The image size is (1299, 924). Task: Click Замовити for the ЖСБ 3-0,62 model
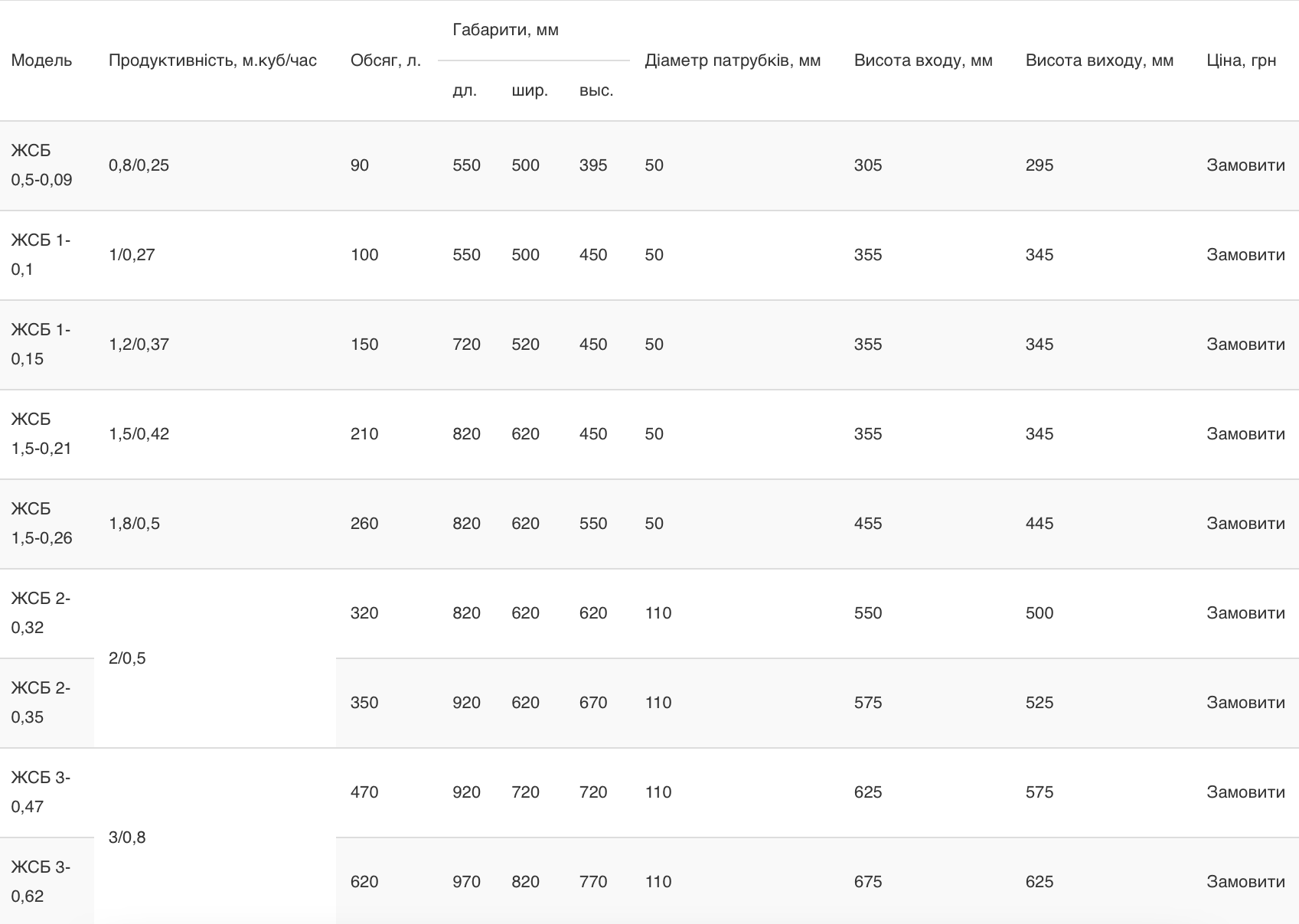pyautogui.click(x=1245, y=882)
